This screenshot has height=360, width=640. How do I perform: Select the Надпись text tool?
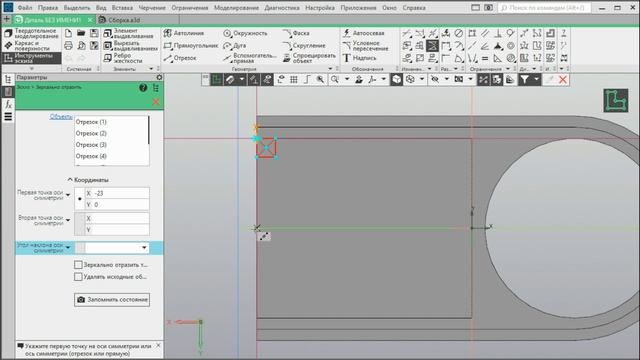coord(359,58)
